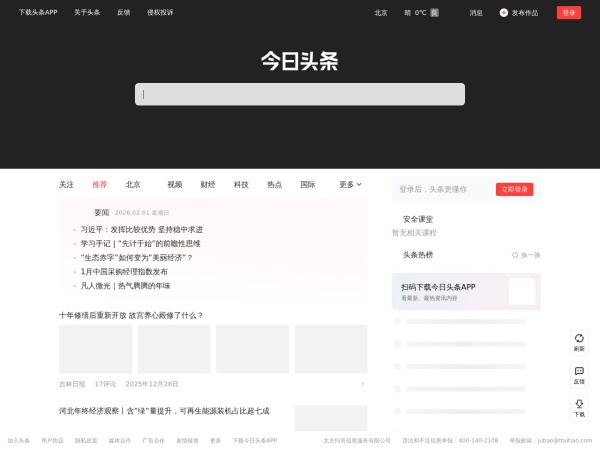This screenshot has width=600, height=450.
Task: Dismiss the 故宫养心殿 article with X icon
Action: [362, 384]
